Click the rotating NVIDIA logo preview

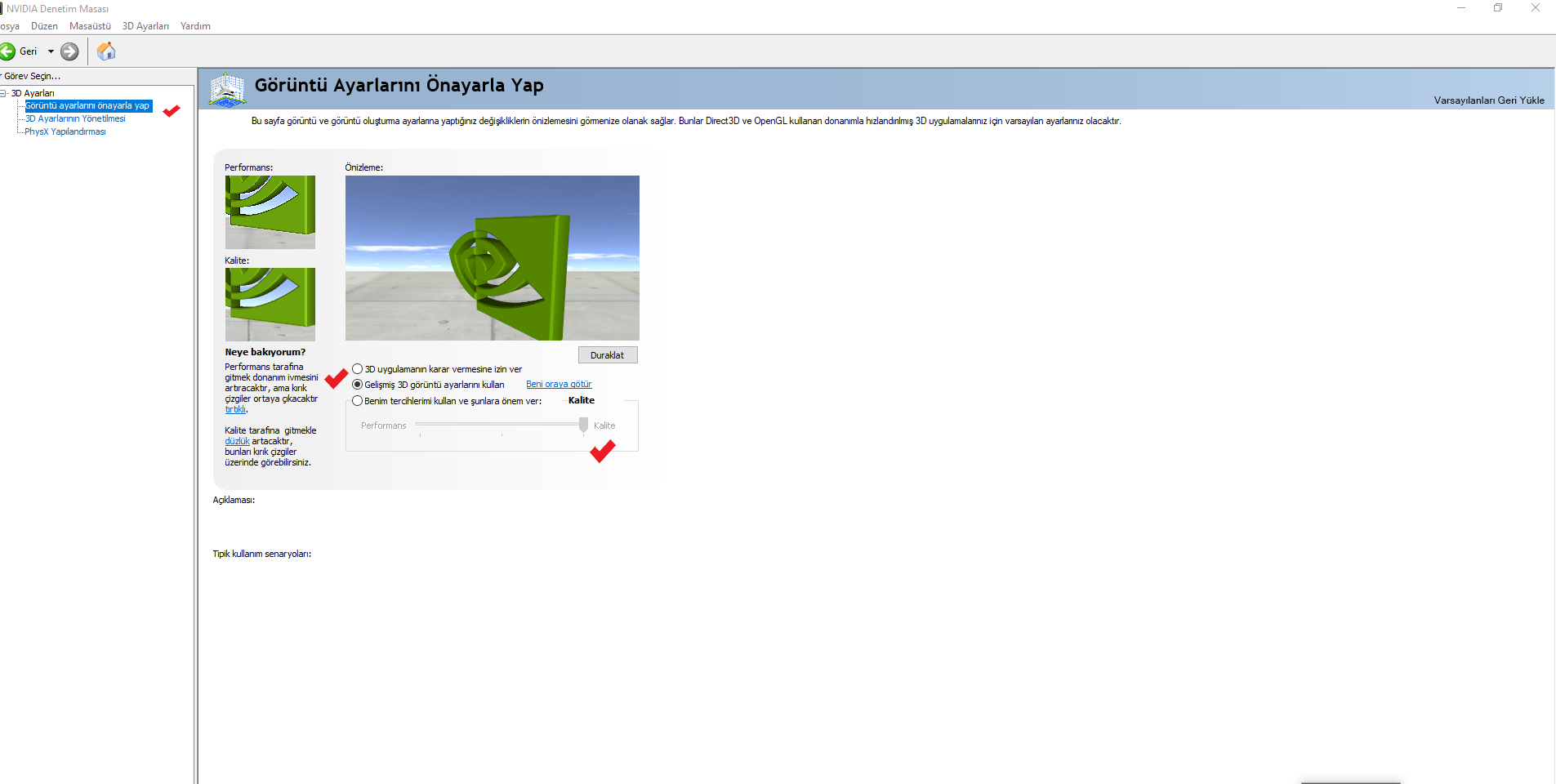pos(493,258)
